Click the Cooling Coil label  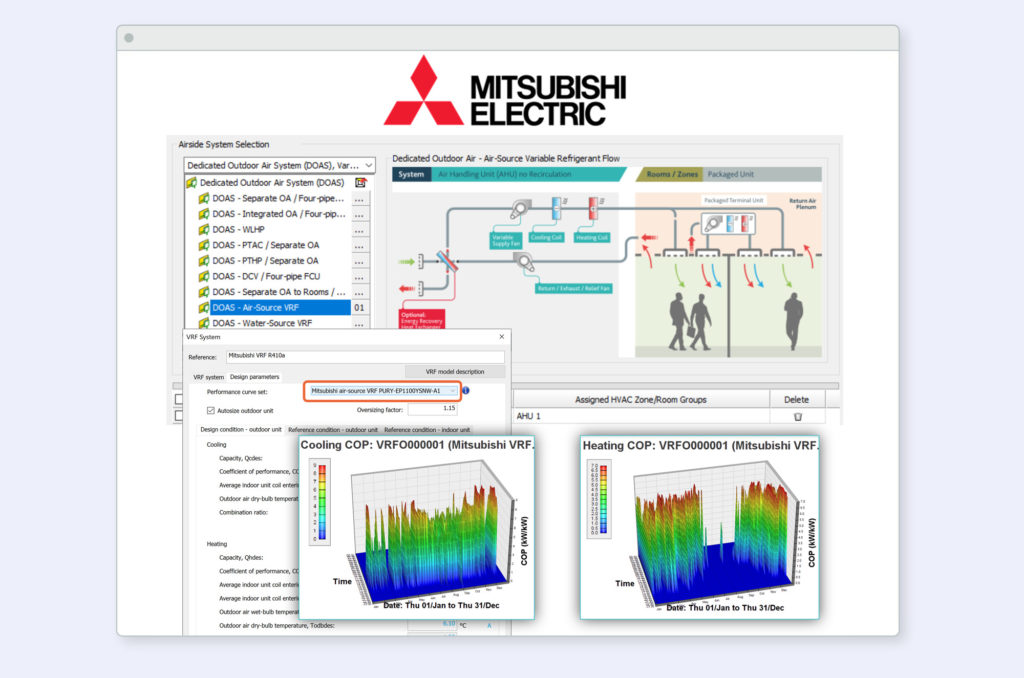(547, 238)
